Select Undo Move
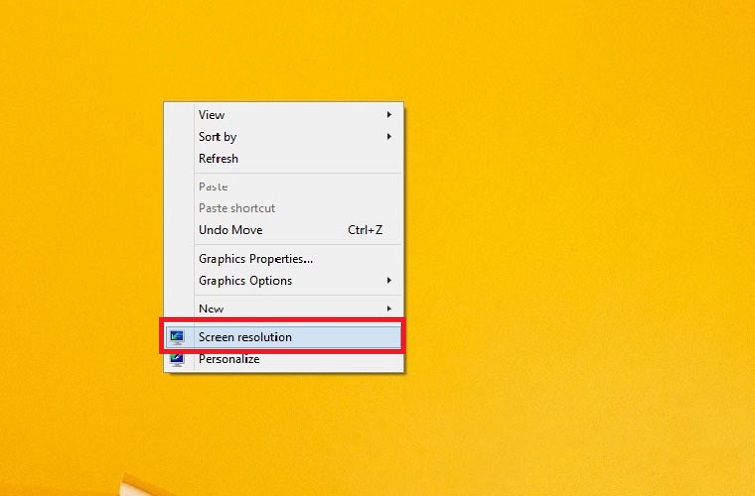Viewport: 755px width, 496px height. tap(230, 230)
